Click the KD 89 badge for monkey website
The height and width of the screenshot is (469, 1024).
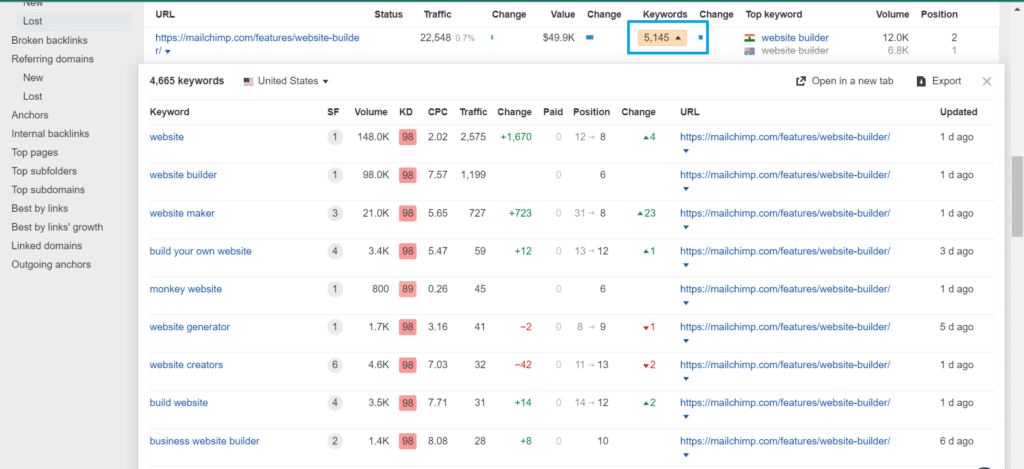408,289
